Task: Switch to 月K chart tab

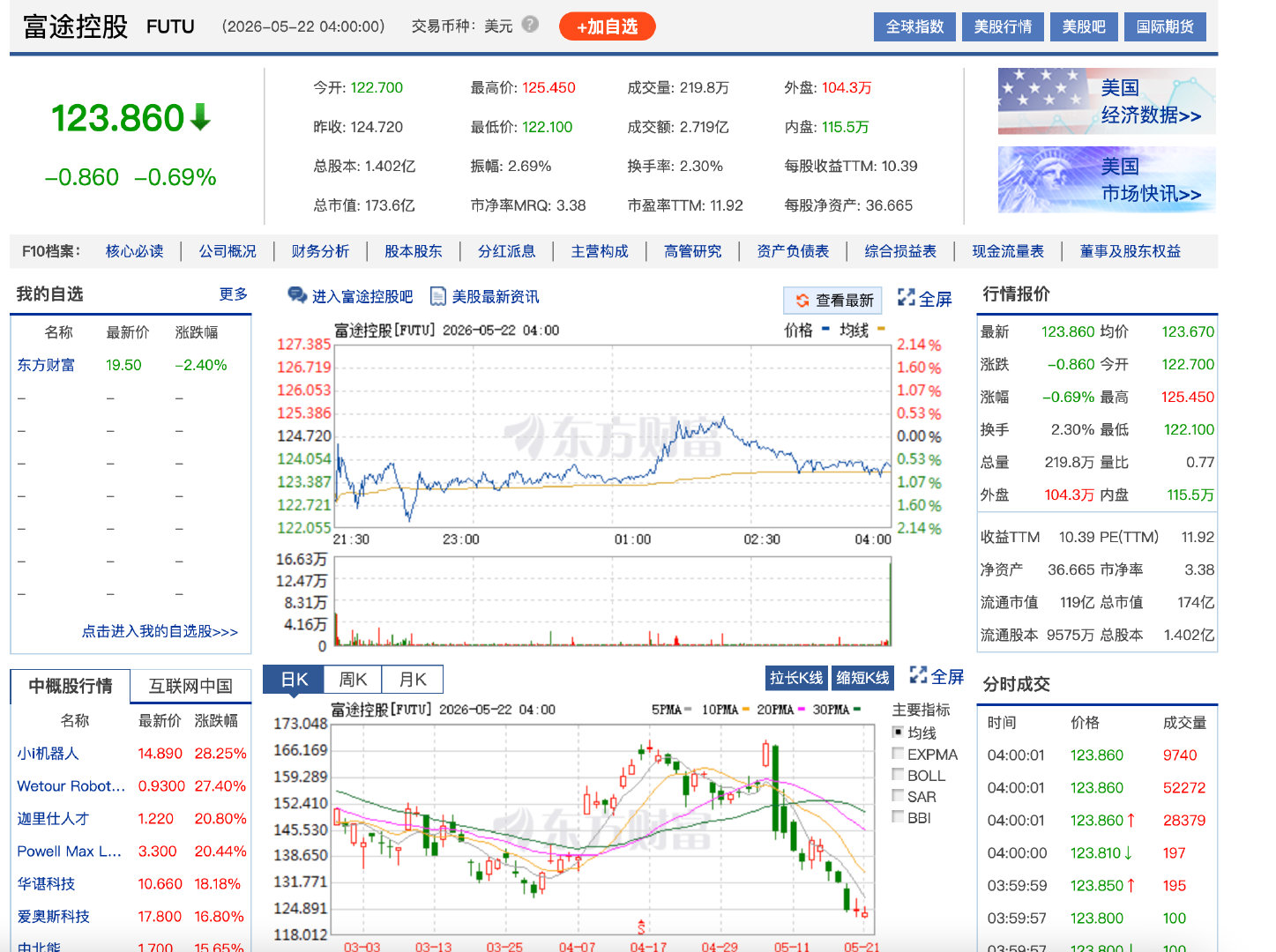Action: [x=413, y=680]
